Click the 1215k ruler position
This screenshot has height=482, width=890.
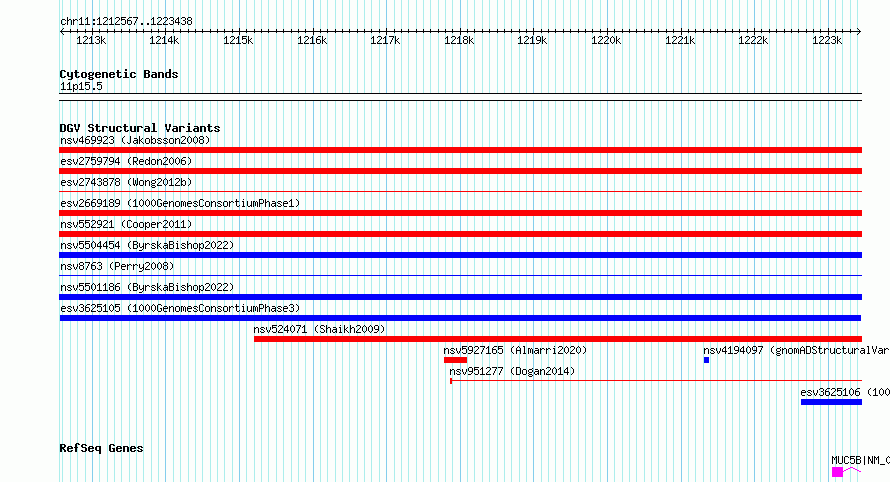click(238, 40)
